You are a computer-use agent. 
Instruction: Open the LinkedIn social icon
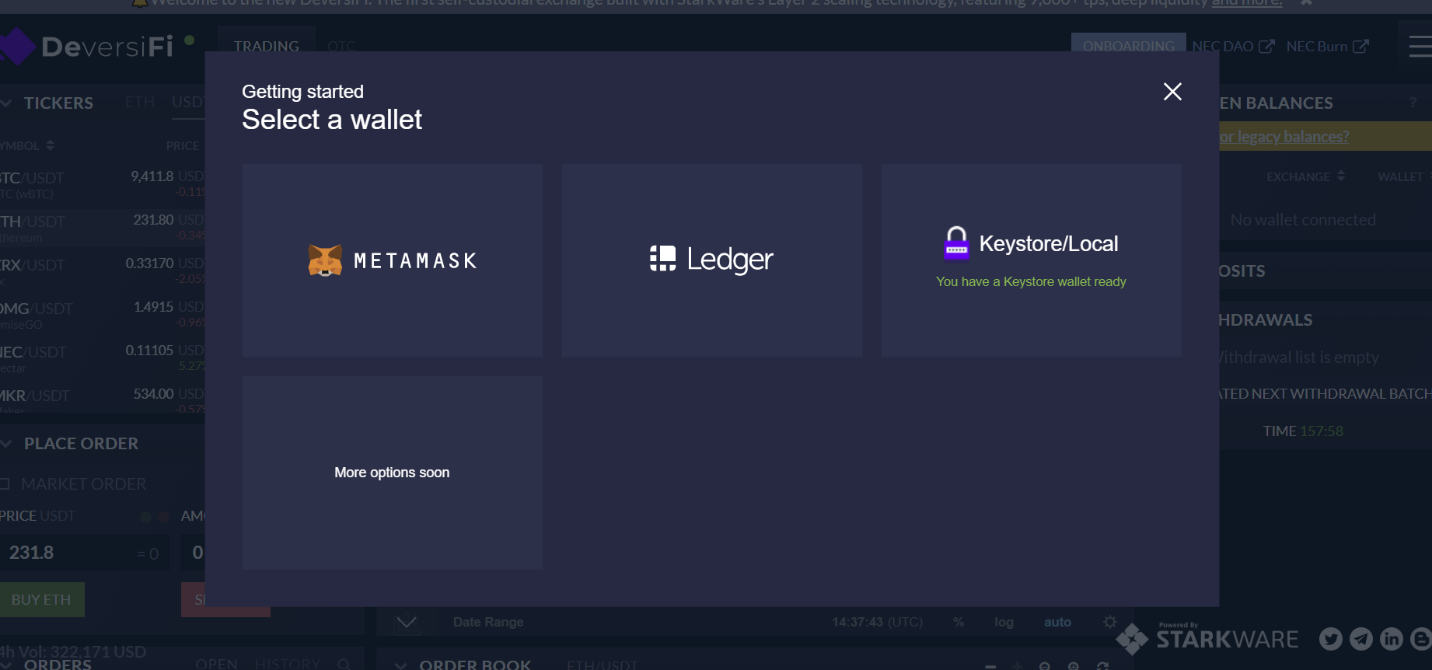1391,638
